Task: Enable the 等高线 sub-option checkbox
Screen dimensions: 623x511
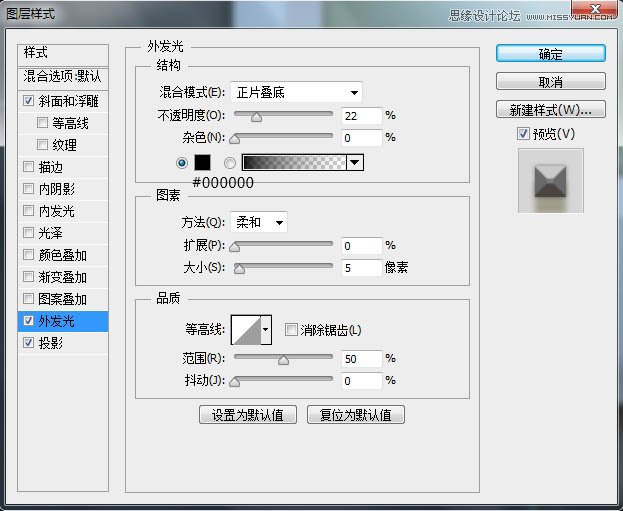Action: click(42, 122)
